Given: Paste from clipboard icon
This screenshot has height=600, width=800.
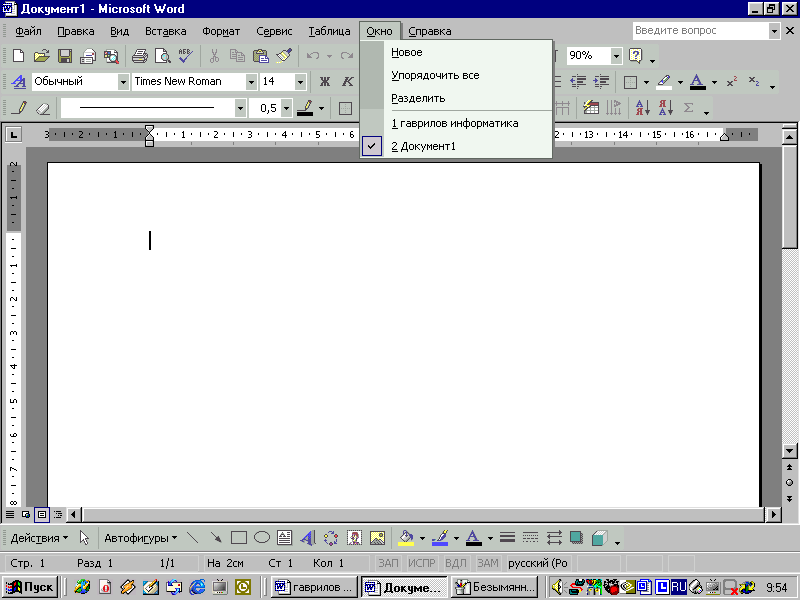Looking at the screenshot, I should [x=261, y=55].
